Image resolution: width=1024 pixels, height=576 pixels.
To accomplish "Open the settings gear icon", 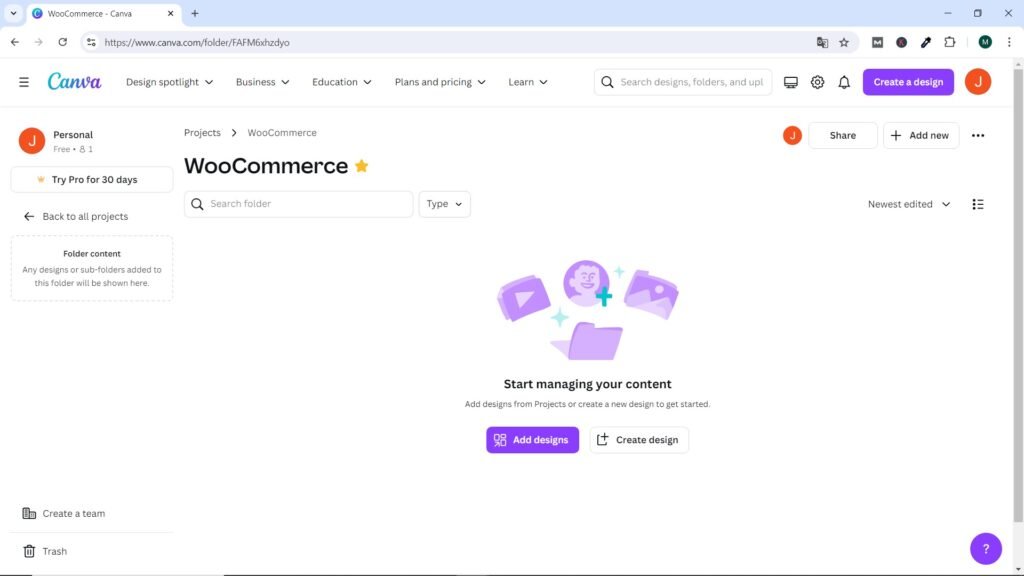I will point(817,82).
